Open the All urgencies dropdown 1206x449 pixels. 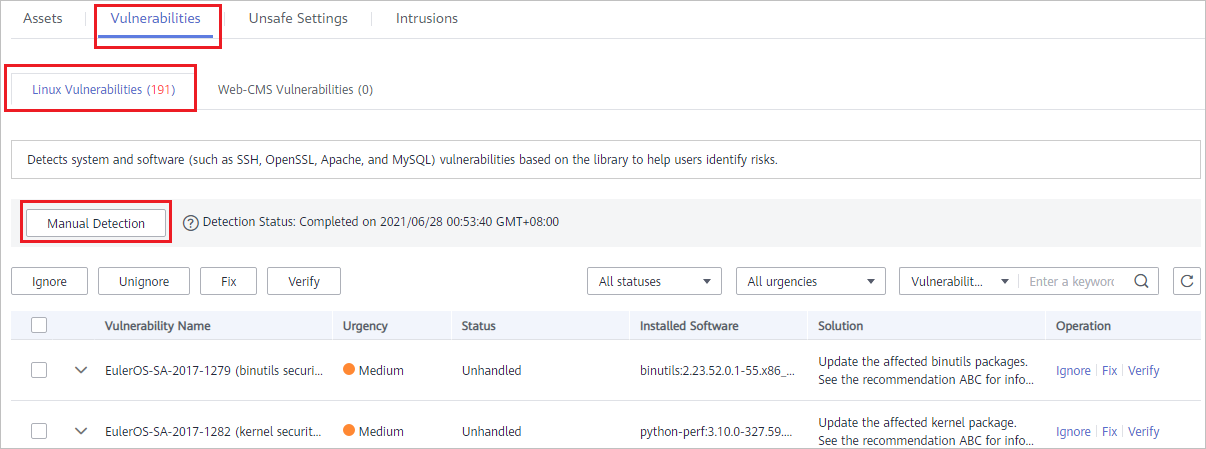[811, 282]
